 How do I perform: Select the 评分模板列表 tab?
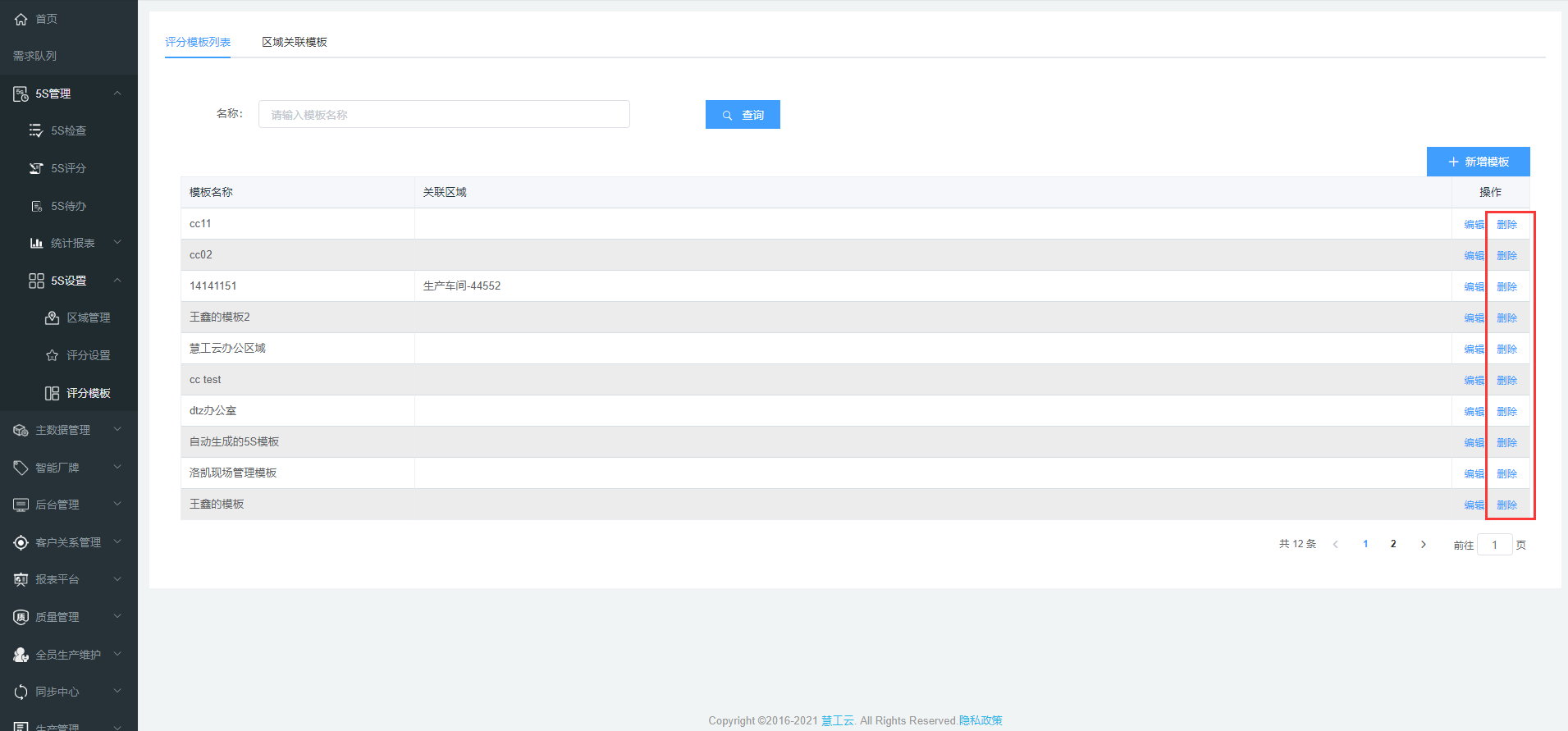pyautogui.click(x=198, y=42)
